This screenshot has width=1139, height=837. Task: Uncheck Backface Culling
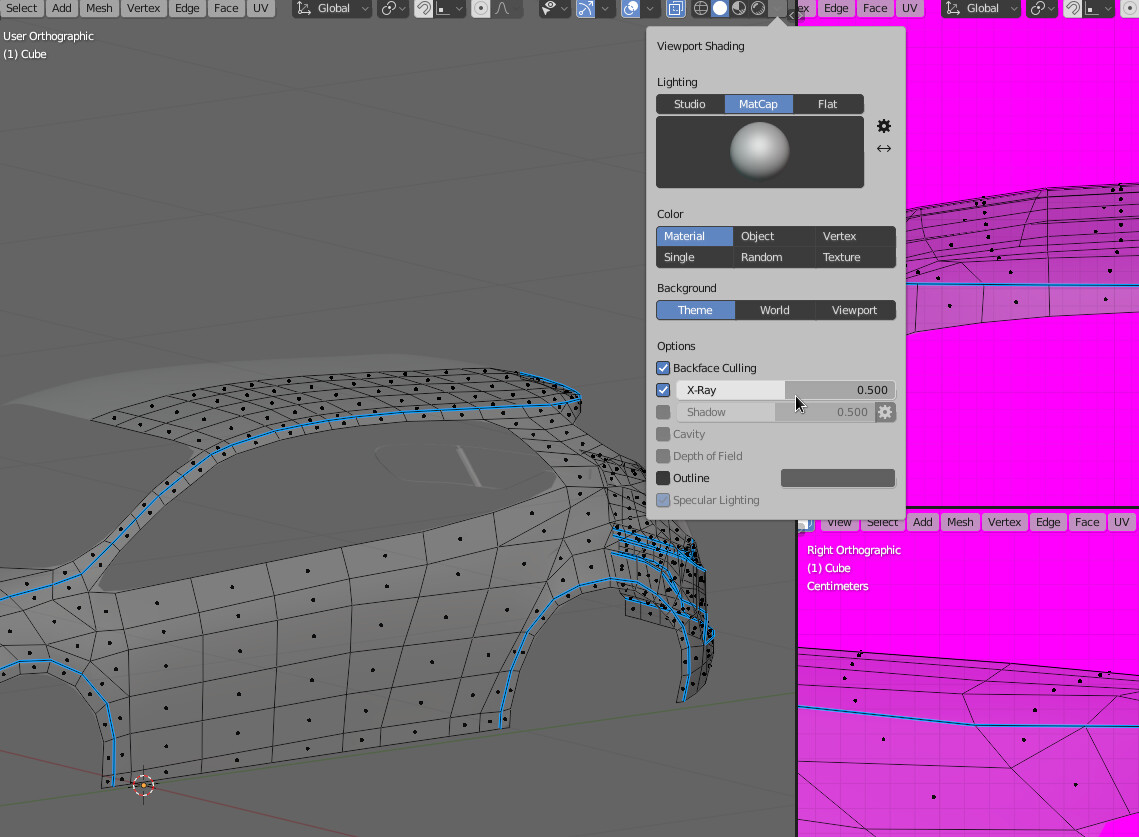pyautogui.click(x=662, y=368)
